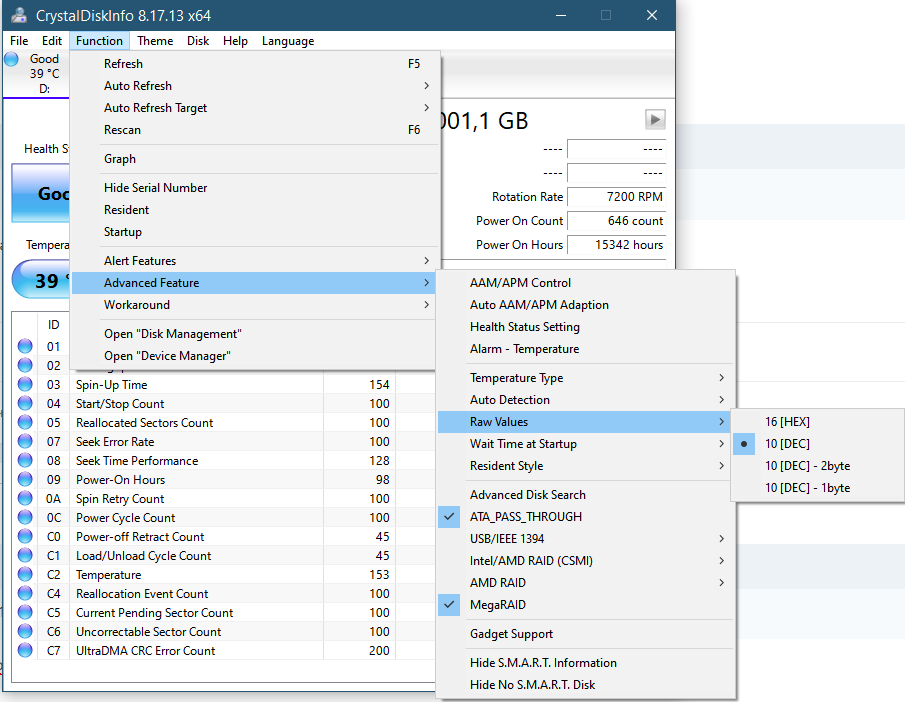Click status orb of attribute ID 01 row

click(25, 346)
